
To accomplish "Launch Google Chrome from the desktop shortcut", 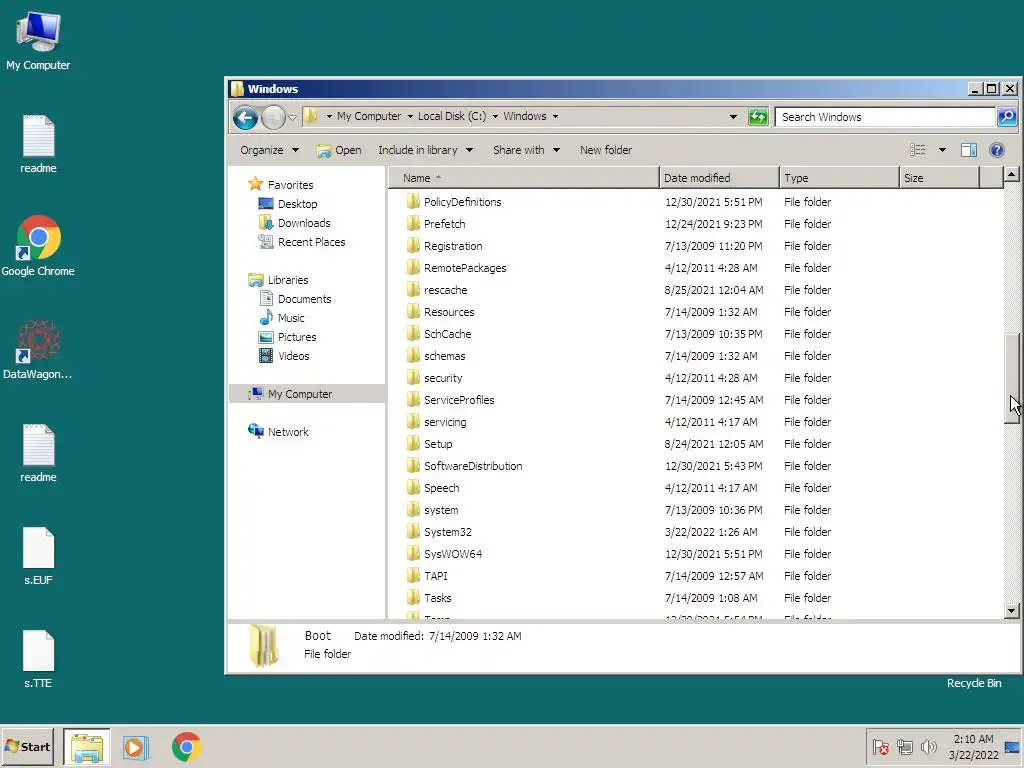I will tap(38, 246).
